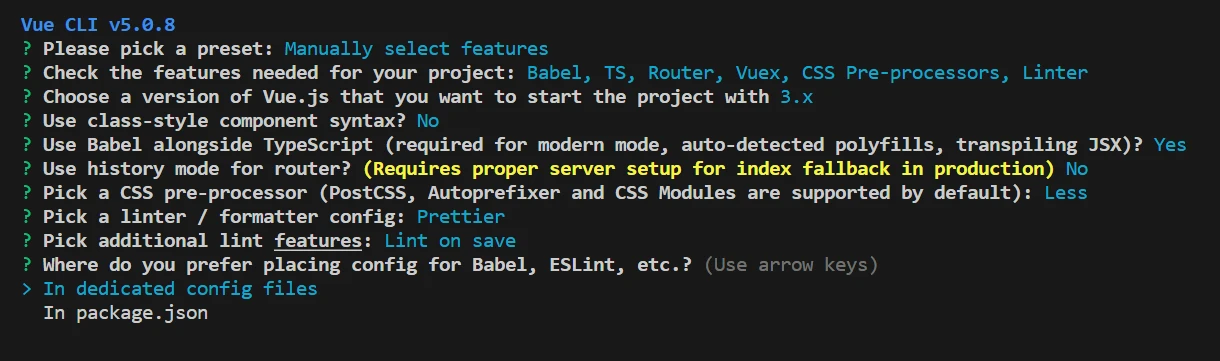Click the 'Lint on save' answer
The height and width of the screenshot is (361, 1220).
coord(450,241)
